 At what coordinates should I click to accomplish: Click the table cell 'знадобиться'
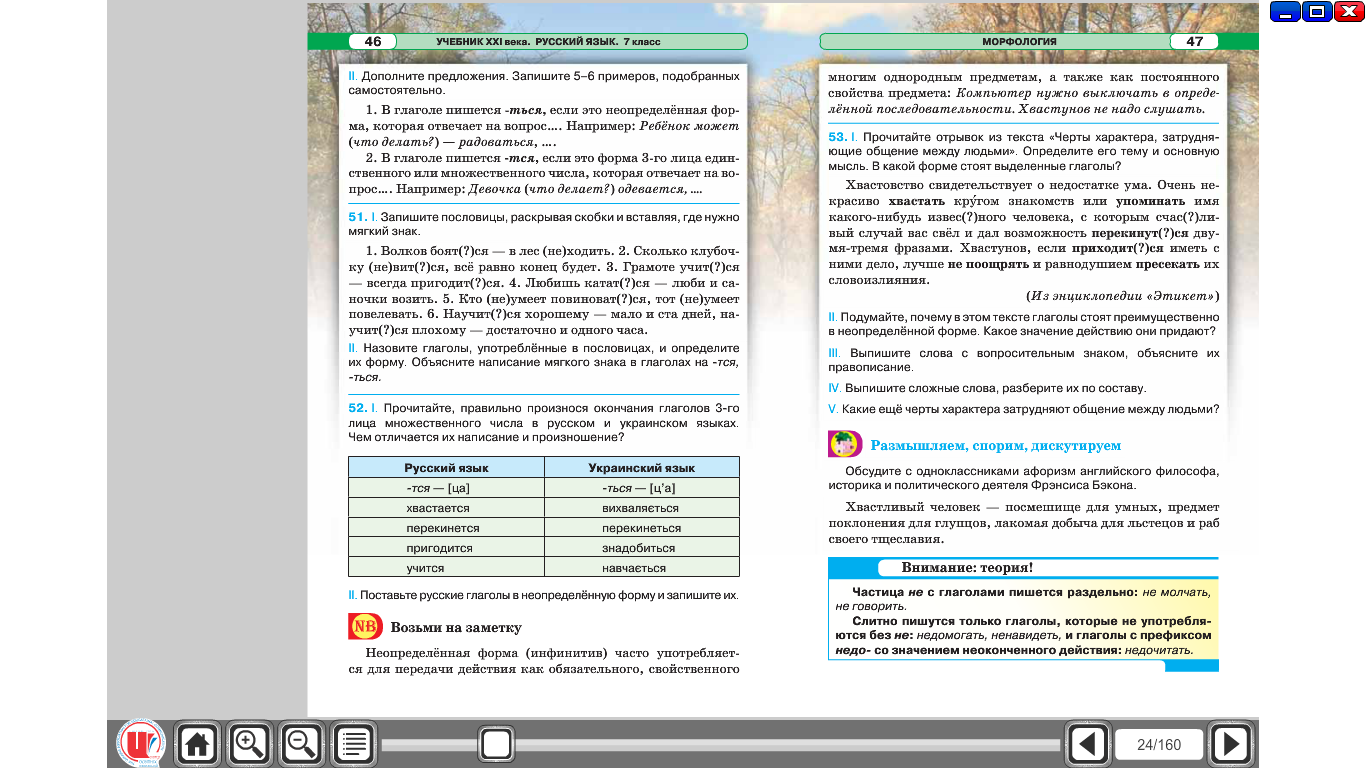641,548
